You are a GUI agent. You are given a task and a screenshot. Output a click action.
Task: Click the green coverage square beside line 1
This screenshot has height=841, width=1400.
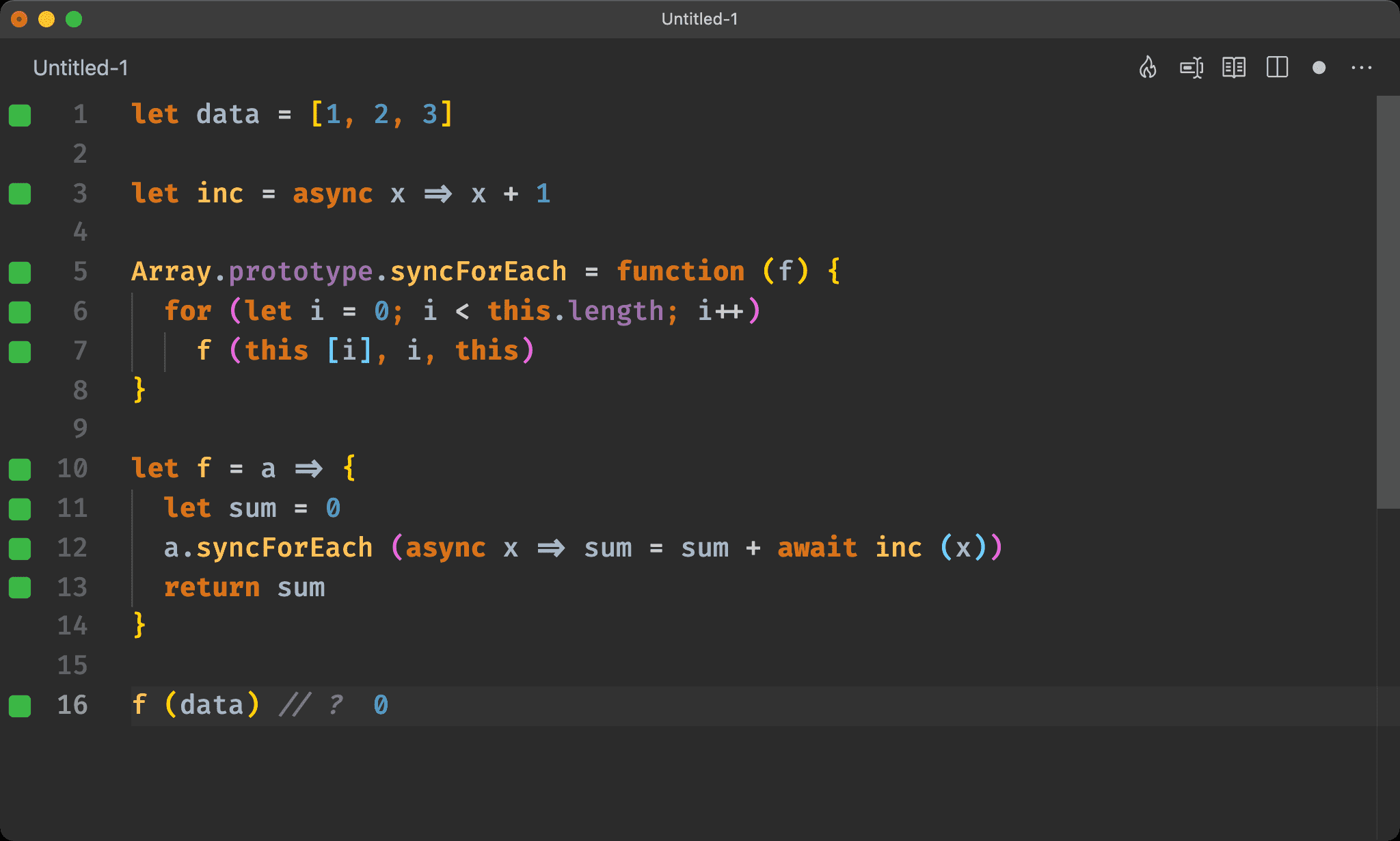[x=20, y=116]
